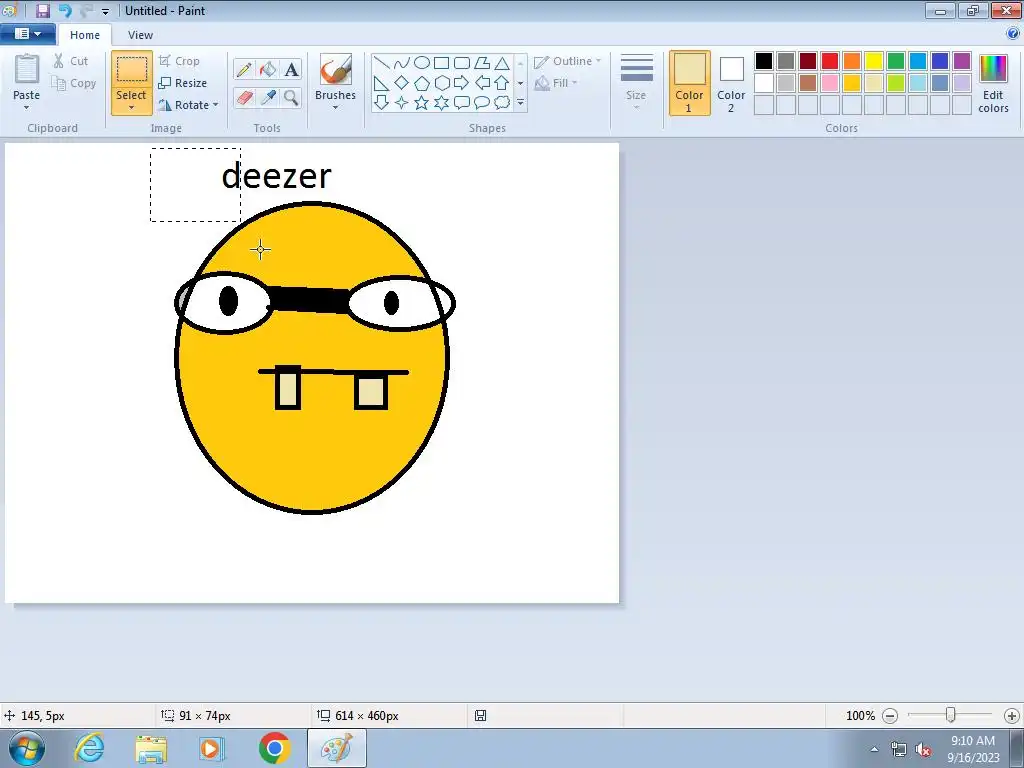
Task: Click the zoom out minus button
Action: 889,716
